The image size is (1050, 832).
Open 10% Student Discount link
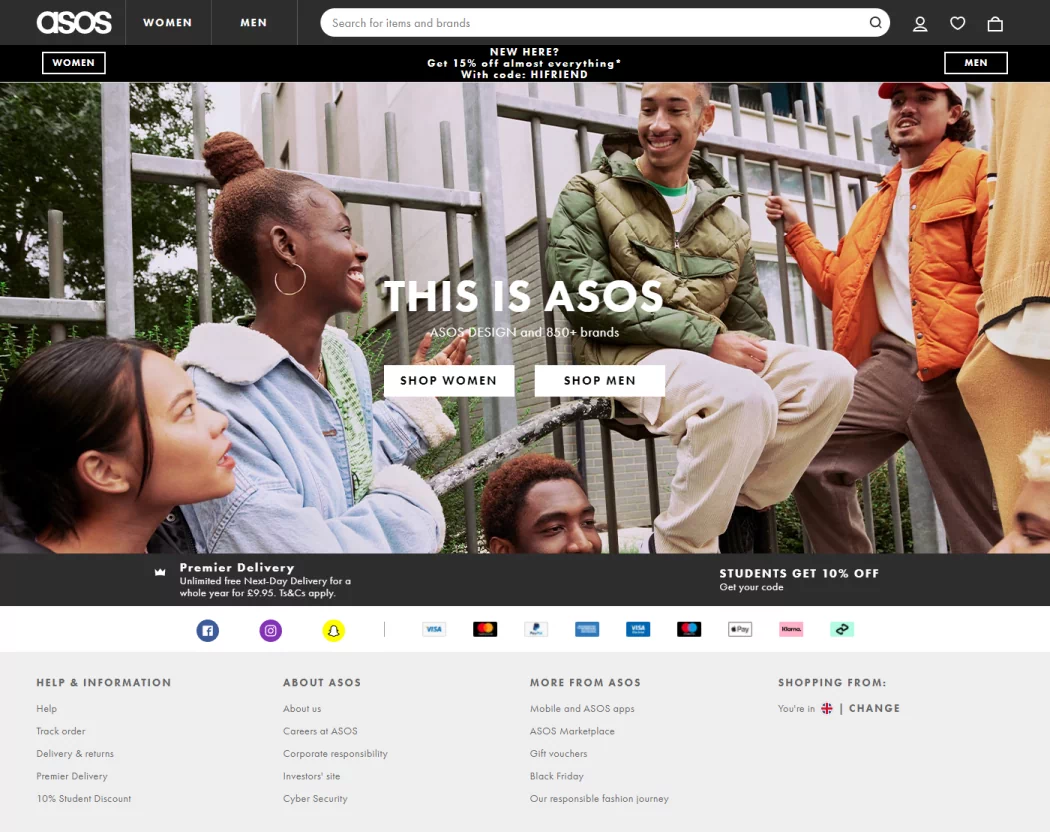[x=84, y=799]
